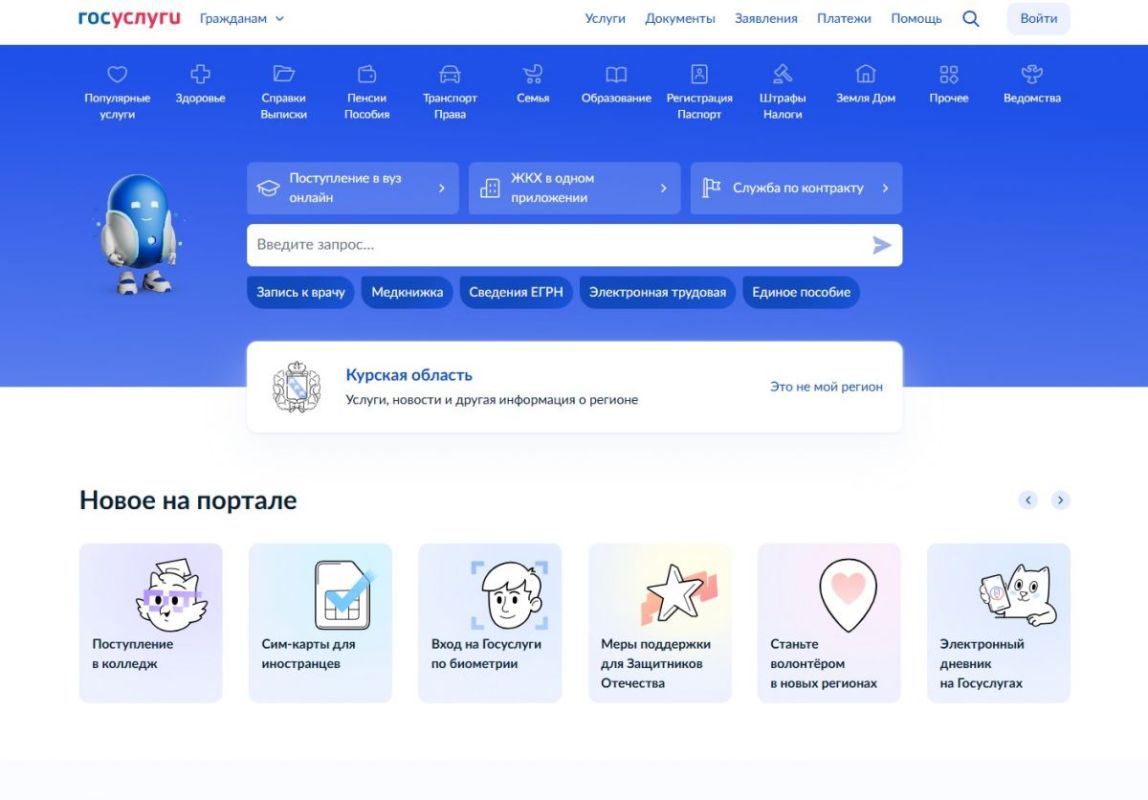Click the send arrow in the search field
The width and height of the screenshot is (1148, 800).
tap(882, 245)
